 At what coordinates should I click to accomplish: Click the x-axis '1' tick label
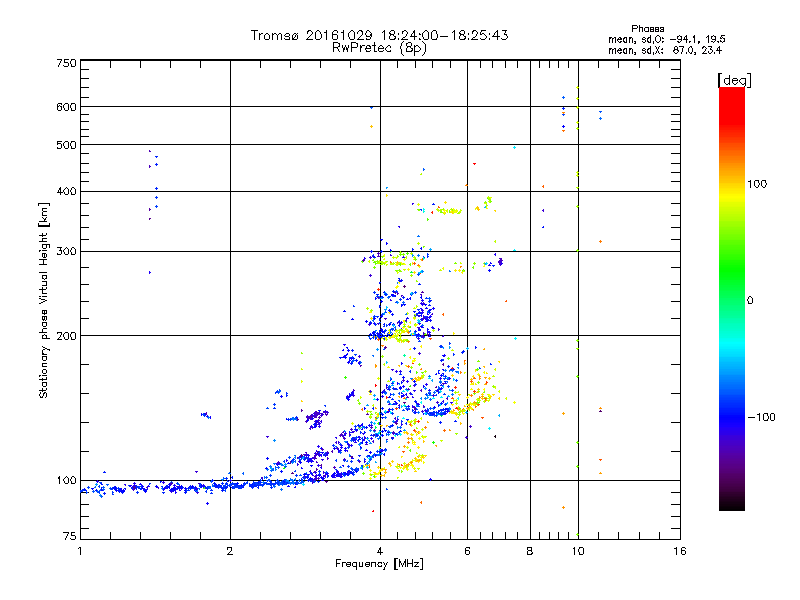pyautogui.click(x=80, y=551)
